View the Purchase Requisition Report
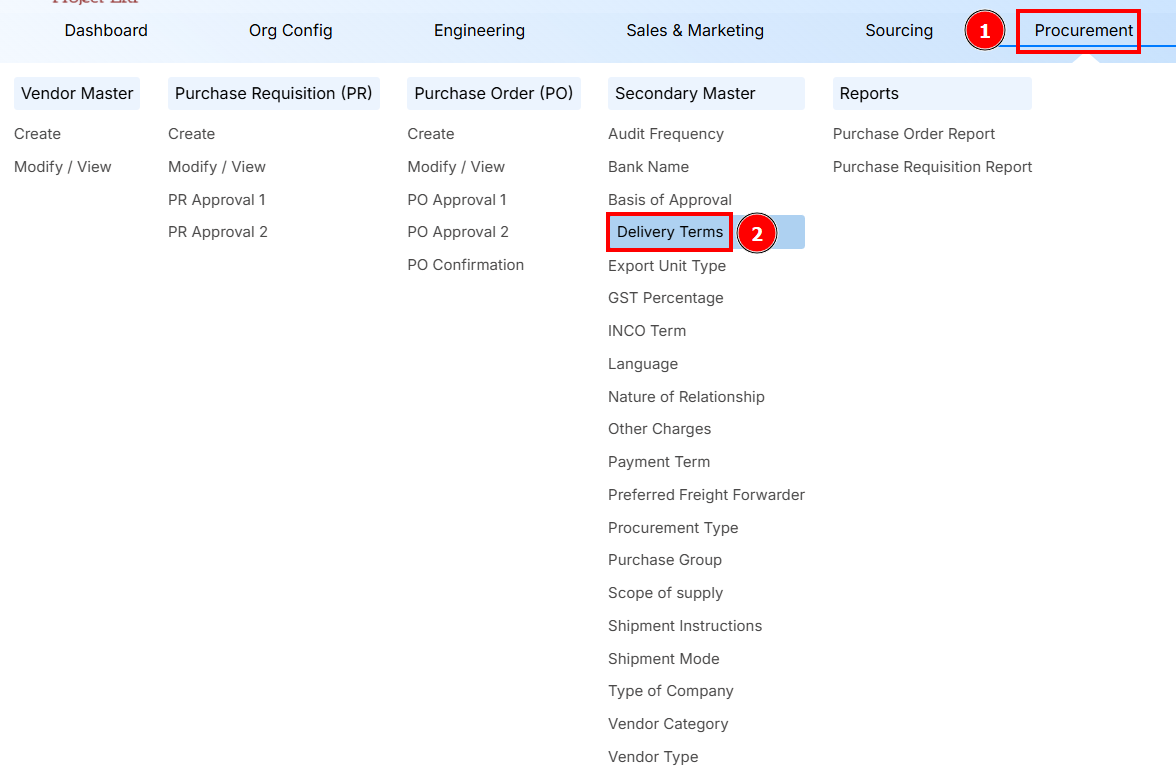 pyautogui.click(x=932, y=166)
